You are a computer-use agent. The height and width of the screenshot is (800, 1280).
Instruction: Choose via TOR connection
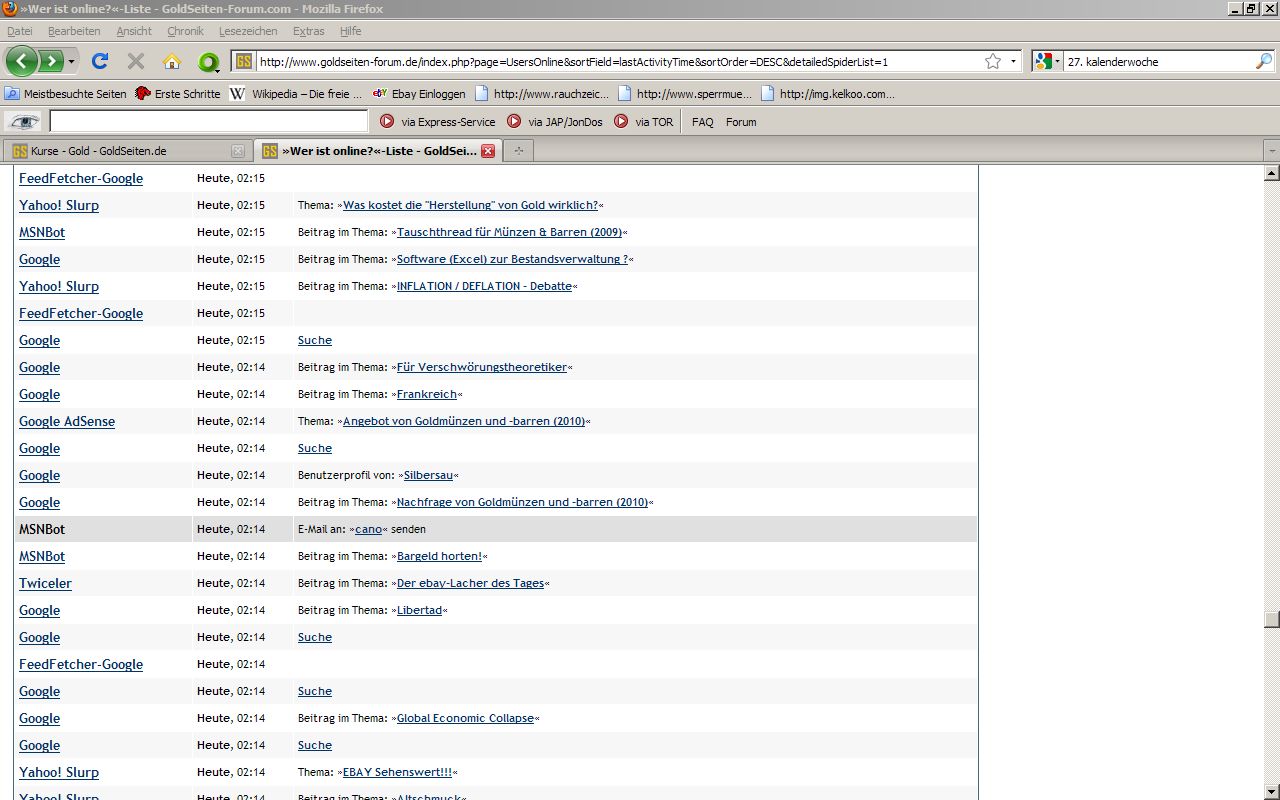pyautogui.click(x=643, y=121)
